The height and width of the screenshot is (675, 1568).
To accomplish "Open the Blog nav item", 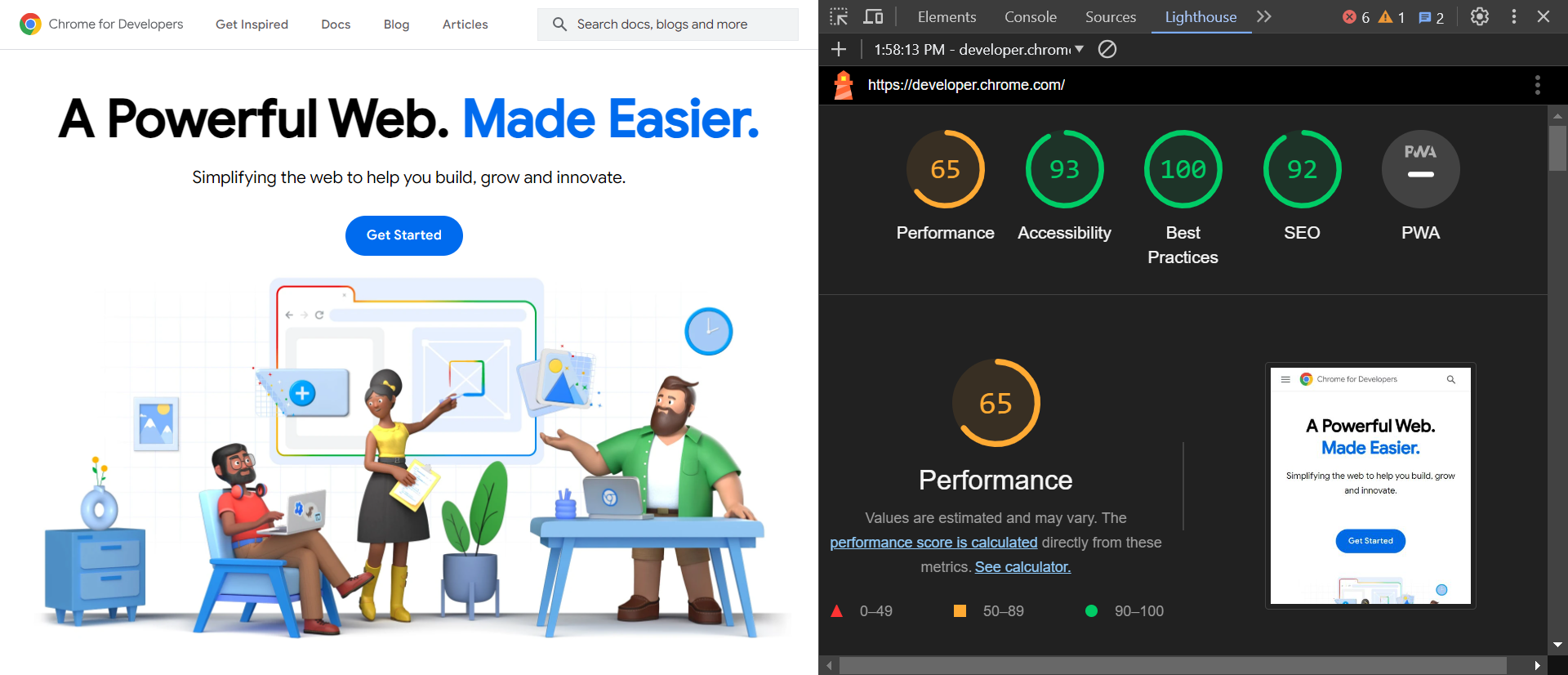I will tap(396, 25).
